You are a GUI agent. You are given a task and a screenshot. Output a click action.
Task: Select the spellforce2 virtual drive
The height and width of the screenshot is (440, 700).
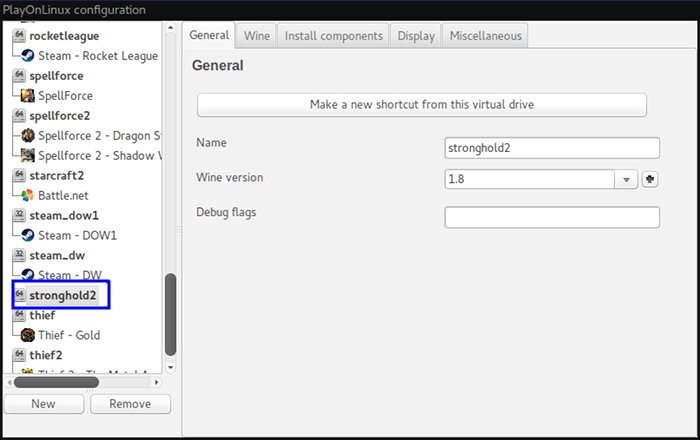point(59,116)
